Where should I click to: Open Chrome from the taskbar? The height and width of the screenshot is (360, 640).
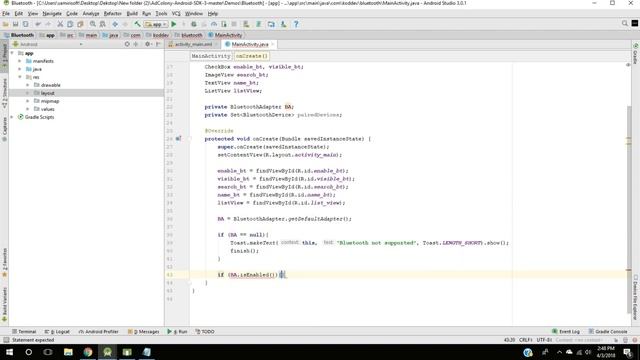(x=88, y=352)
